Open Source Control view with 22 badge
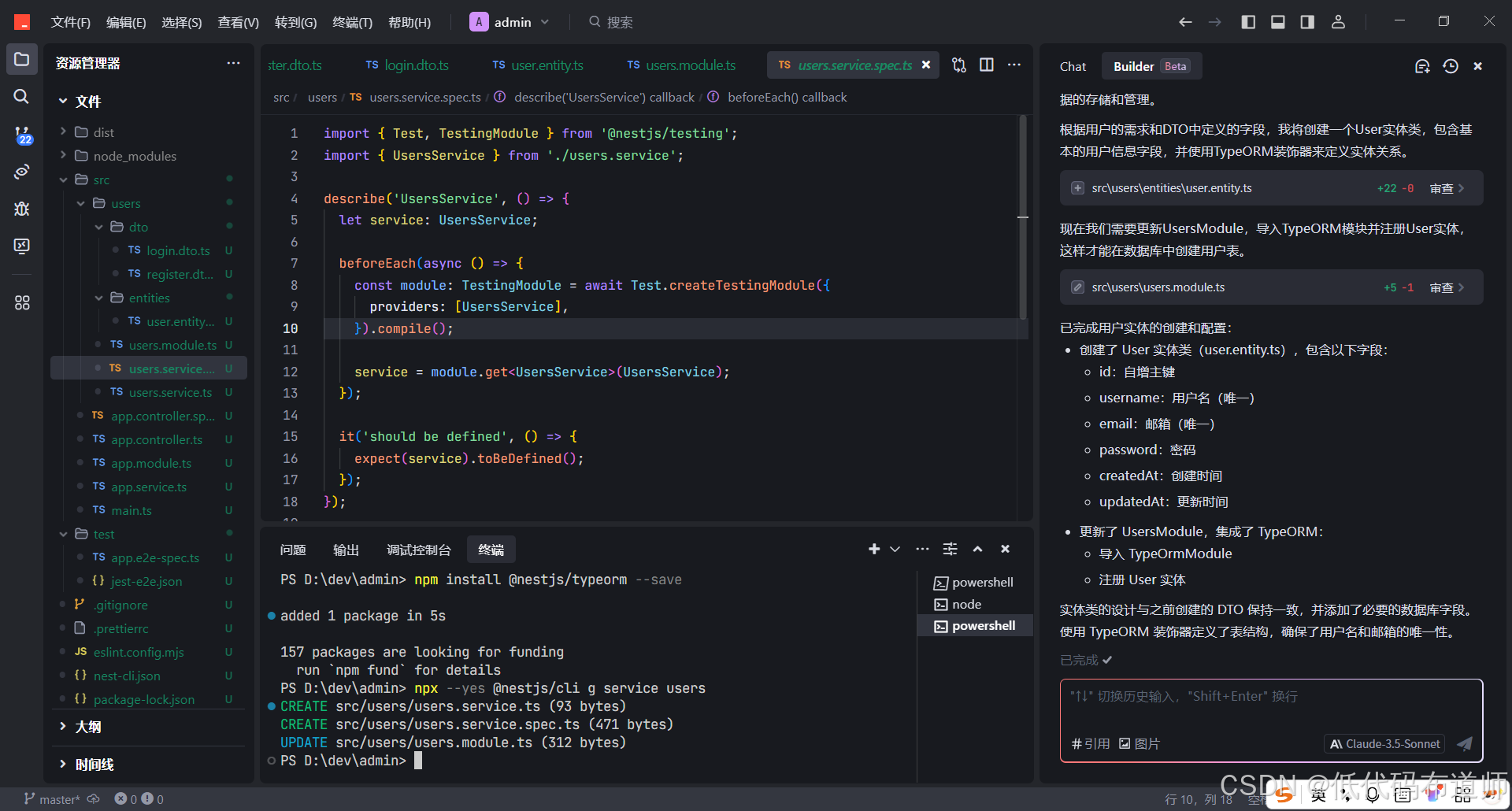Screen dimensions: 1512x811 pyautogui.click(x=22, y=135)
